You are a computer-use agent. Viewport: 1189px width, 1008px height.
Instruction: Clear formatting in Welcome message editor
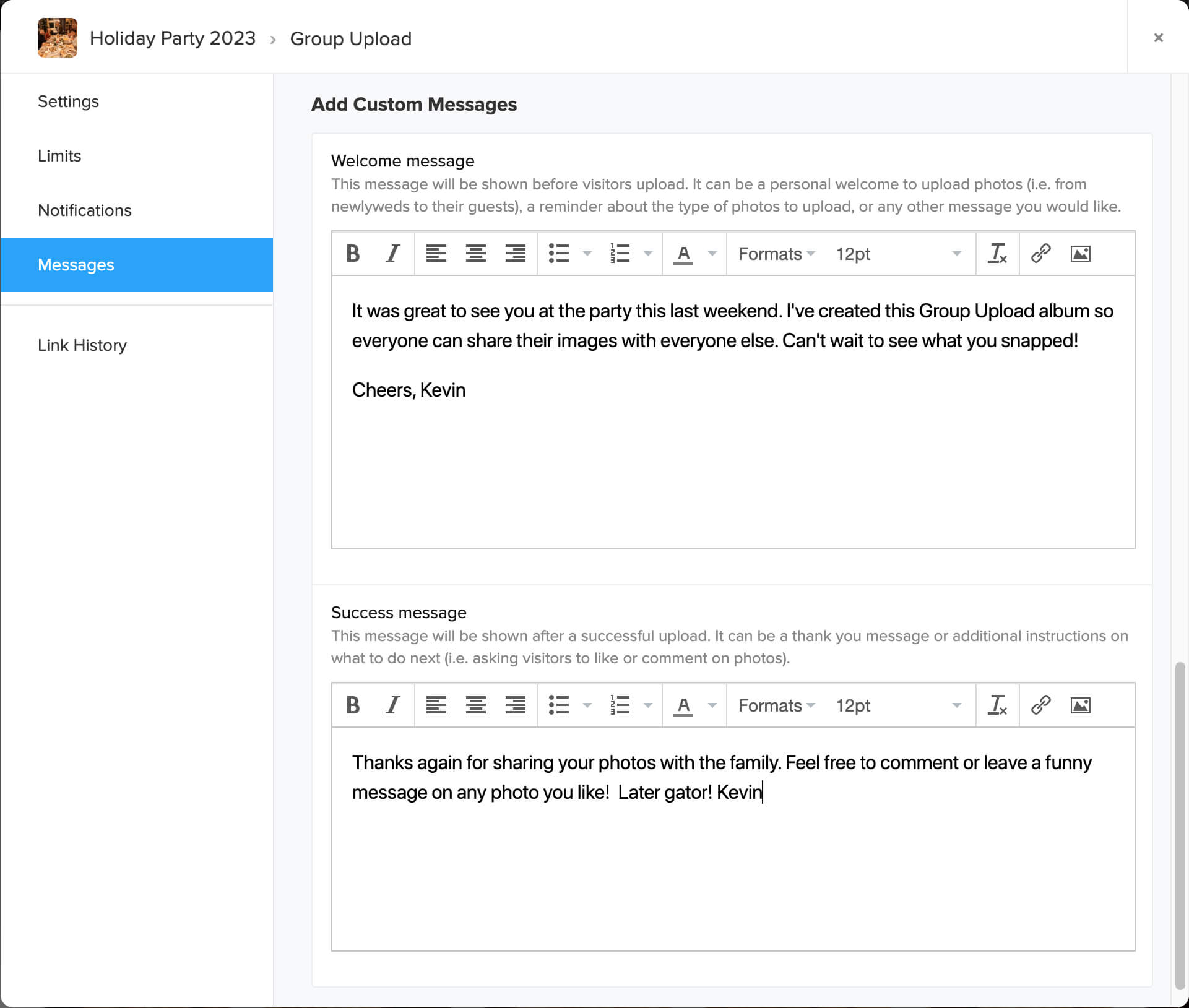click(x=997, y=254)
